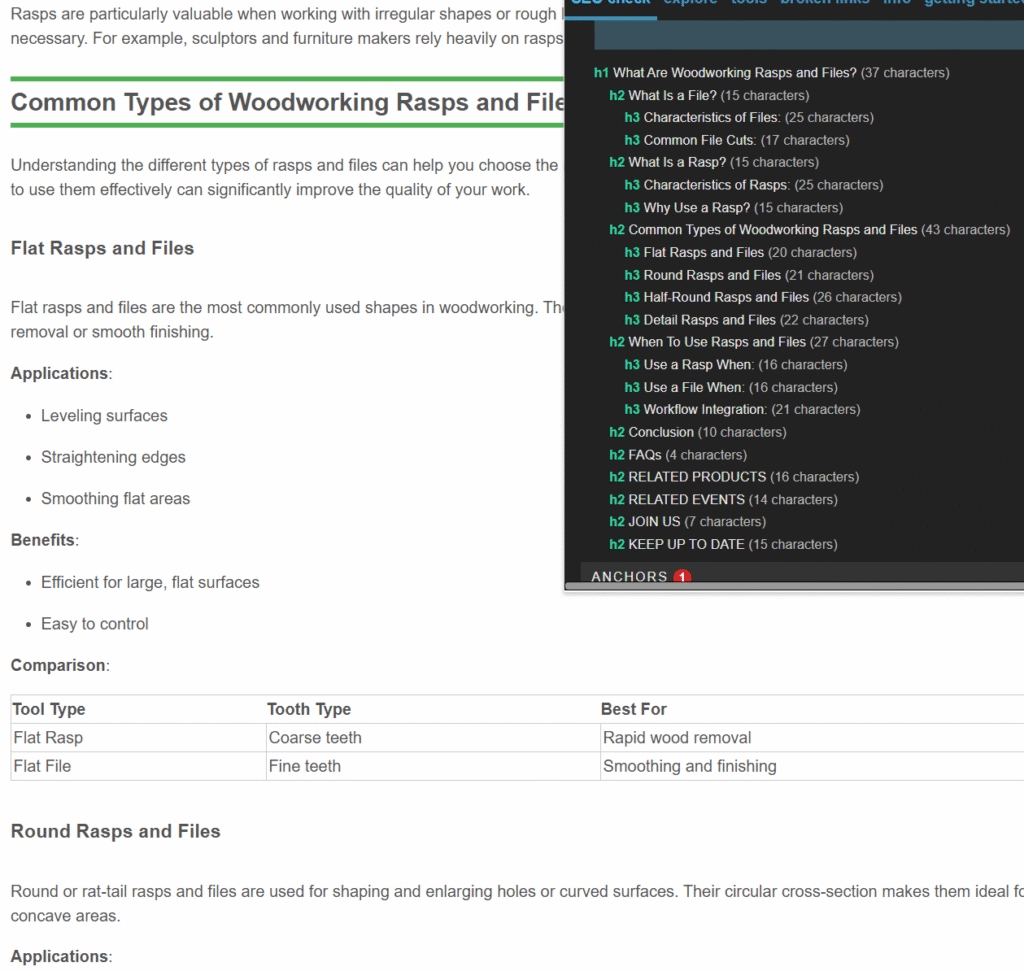Select the 'JOIN US' h2 row
This screenshot has width=1024, height=971.
tap(687, 522)
